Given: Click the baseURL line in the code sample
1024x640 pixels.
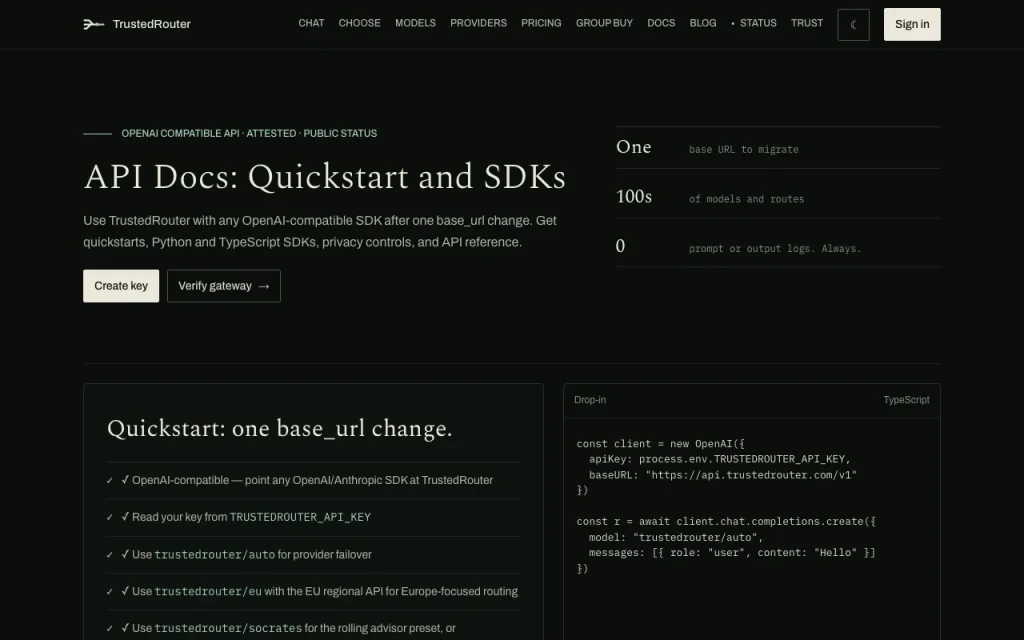Looking at the screenshot, I should (722, 475).
